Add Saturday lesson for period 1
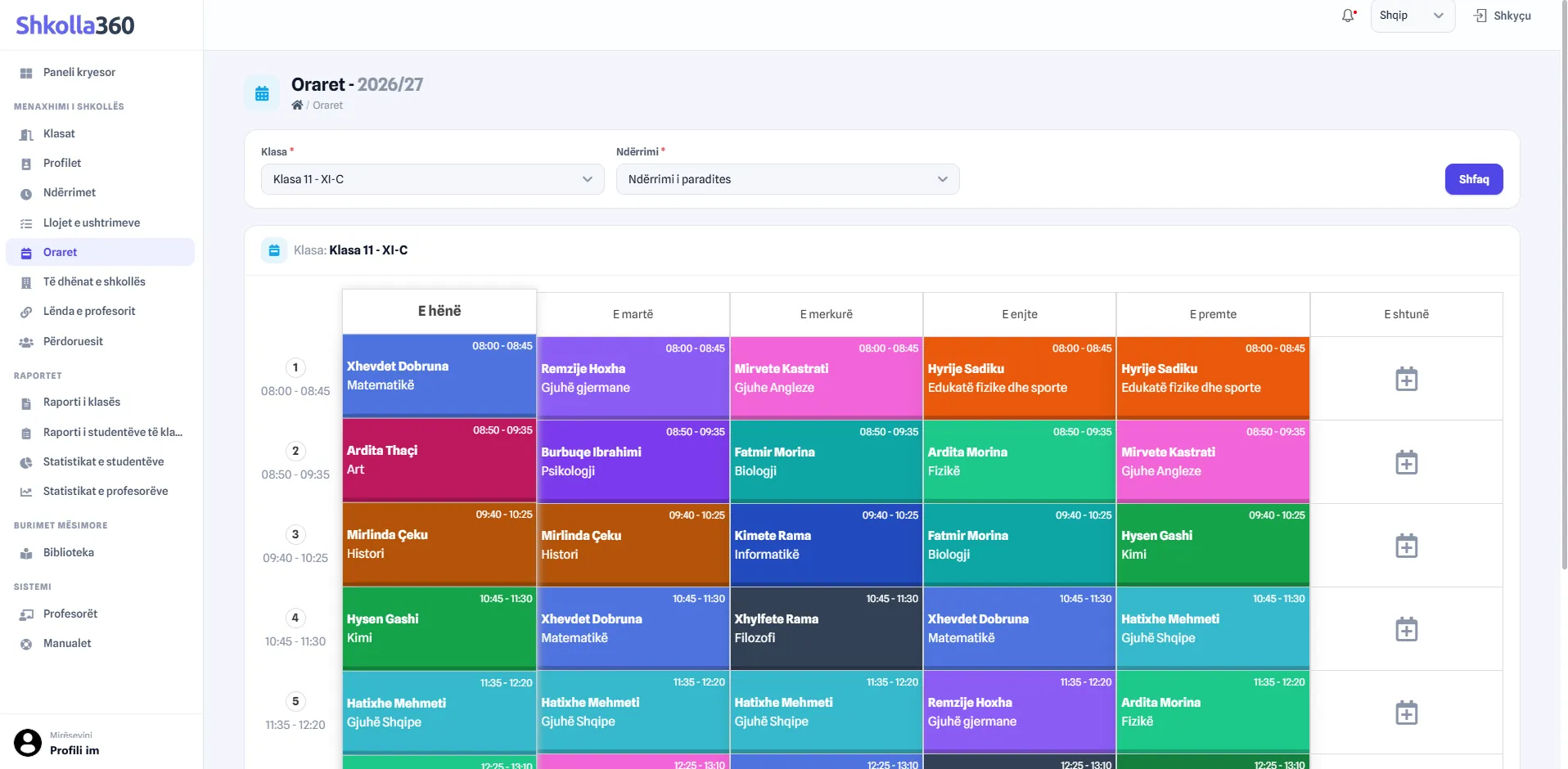 (x=1406, y=379)
